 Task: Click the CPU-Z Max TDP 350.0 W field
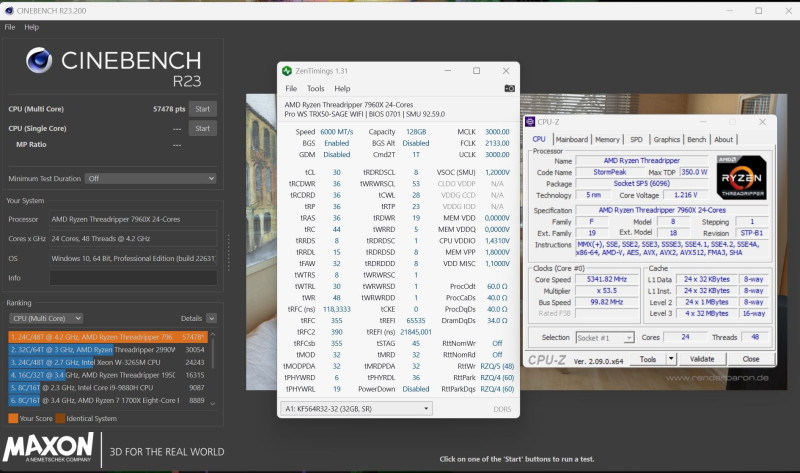(694, 172)
